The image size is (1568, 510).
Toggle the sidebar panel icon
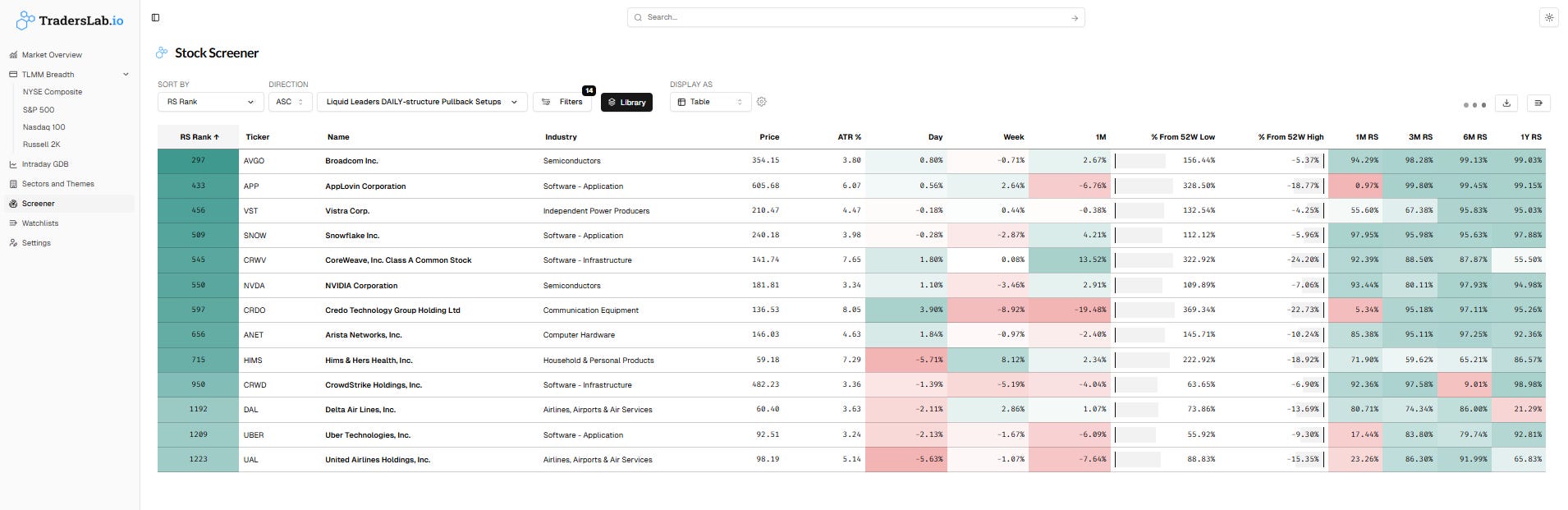pos(155,17)
